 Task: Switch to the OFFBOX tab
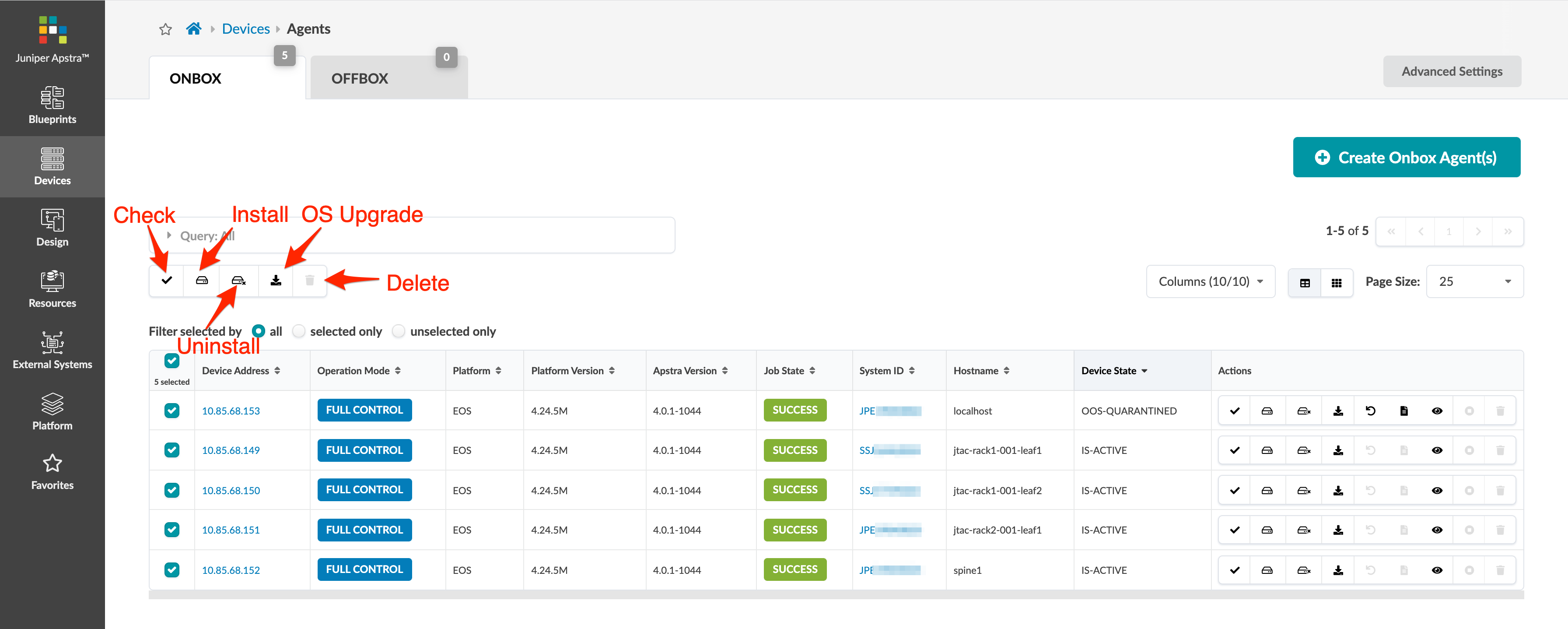click(360, 78)
